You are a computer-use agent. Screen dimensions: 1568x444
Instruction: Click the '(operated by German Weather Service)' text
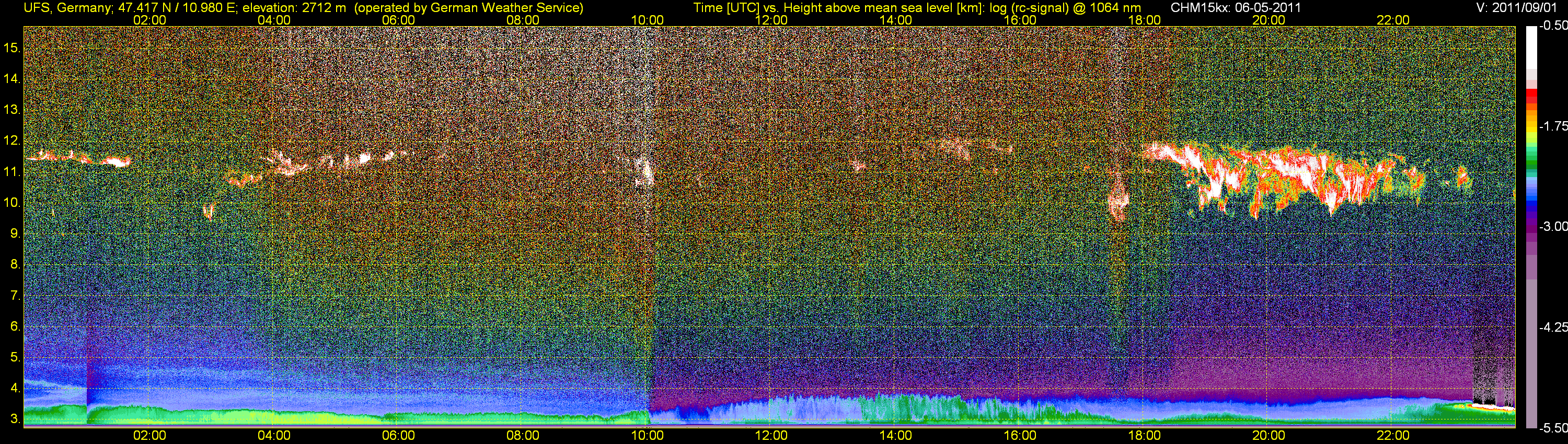[469, 7]
